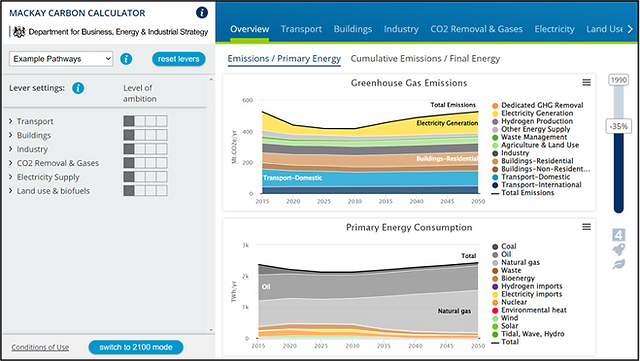This screenshot has height=361, width=640.
Task: Click the info icon beside Example Pathways
Action: click(x=126, y=59)
